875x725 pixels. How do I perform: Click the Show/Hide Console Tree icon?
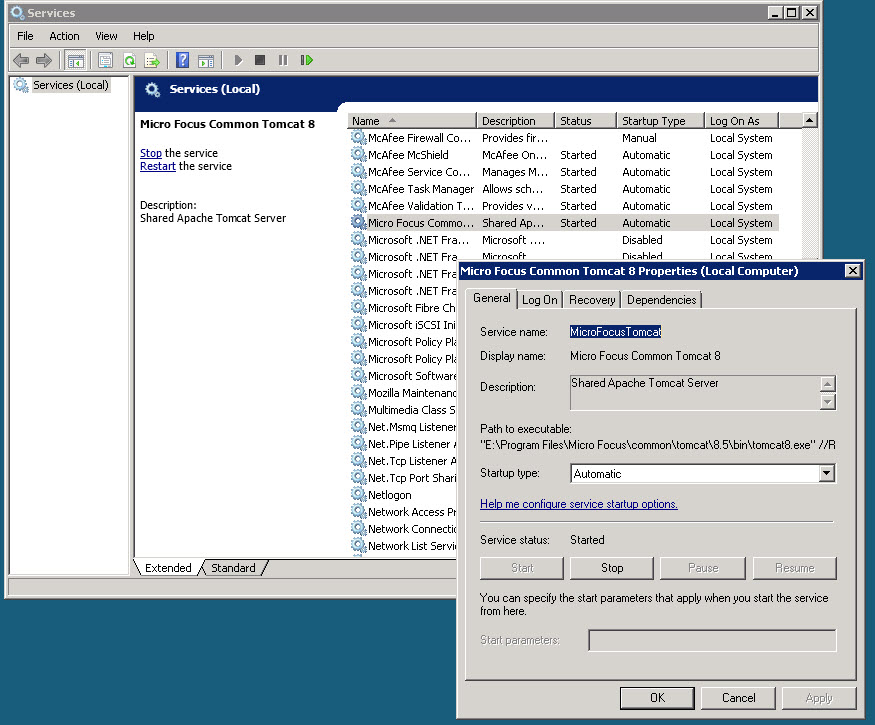point(75,61)
